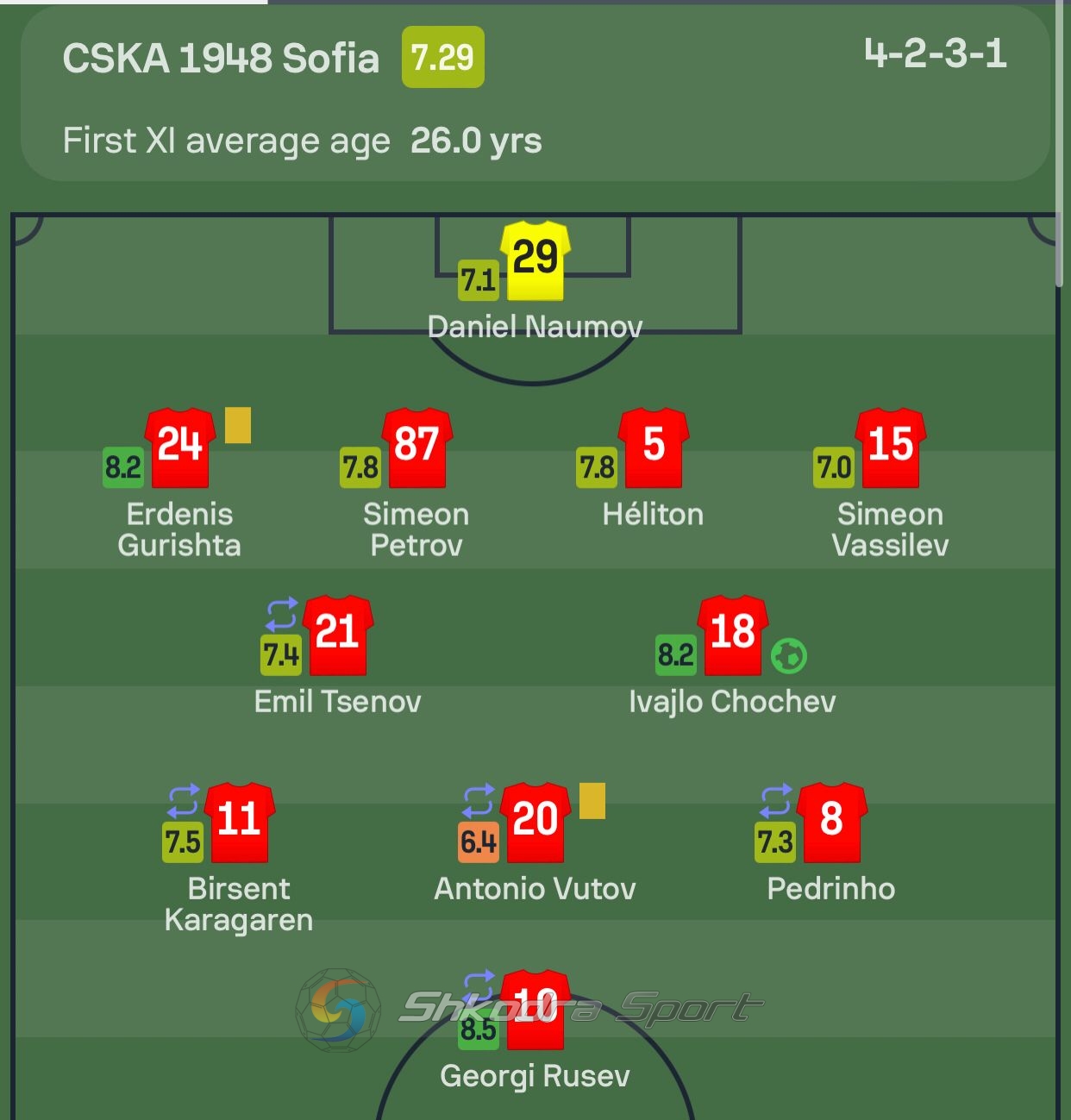This screenshot has height=1120, width=1071.
Task: Tap the yellow card beside Antonio Vutov
Action: [x=592, y=800]
